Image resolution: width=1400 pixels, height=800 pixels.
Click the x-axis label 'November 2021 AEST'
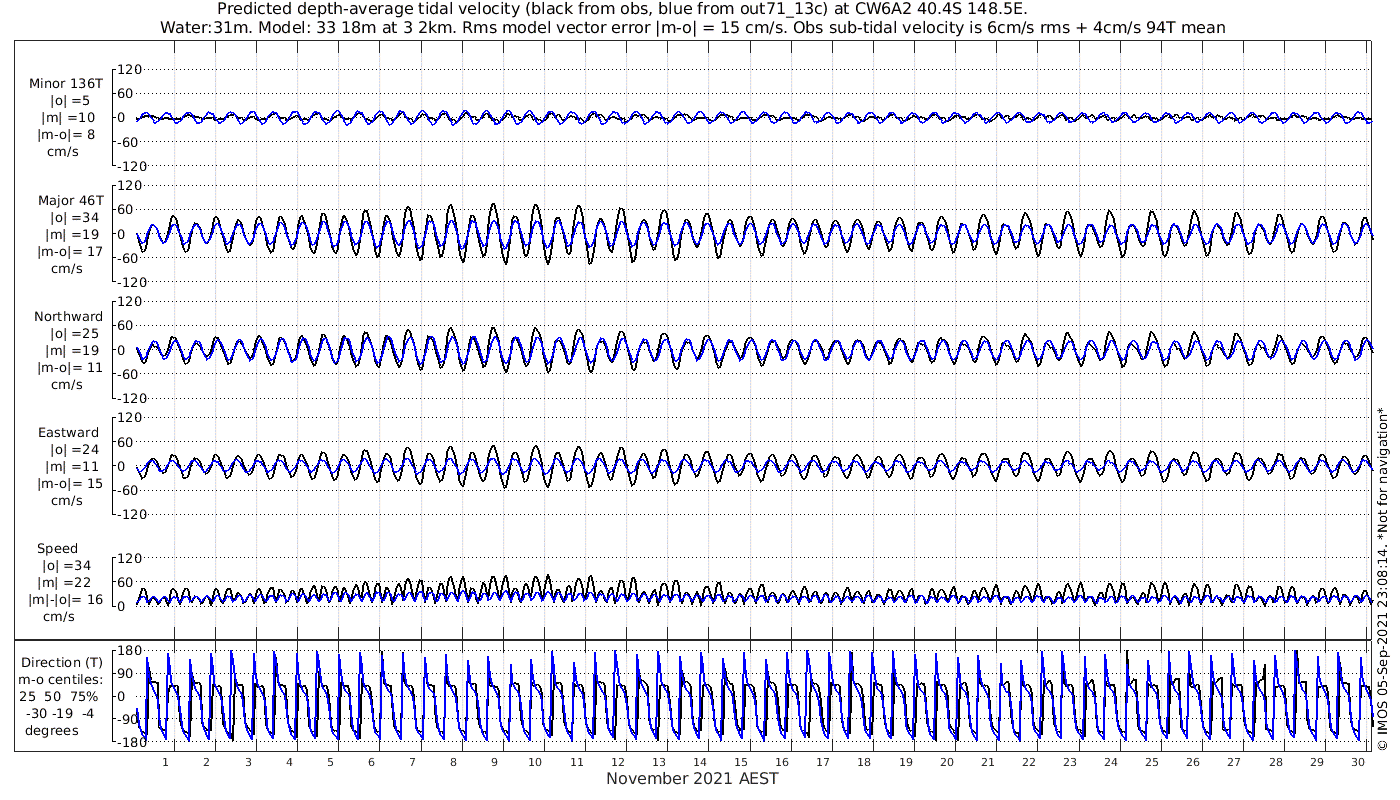tap(692, 779)
